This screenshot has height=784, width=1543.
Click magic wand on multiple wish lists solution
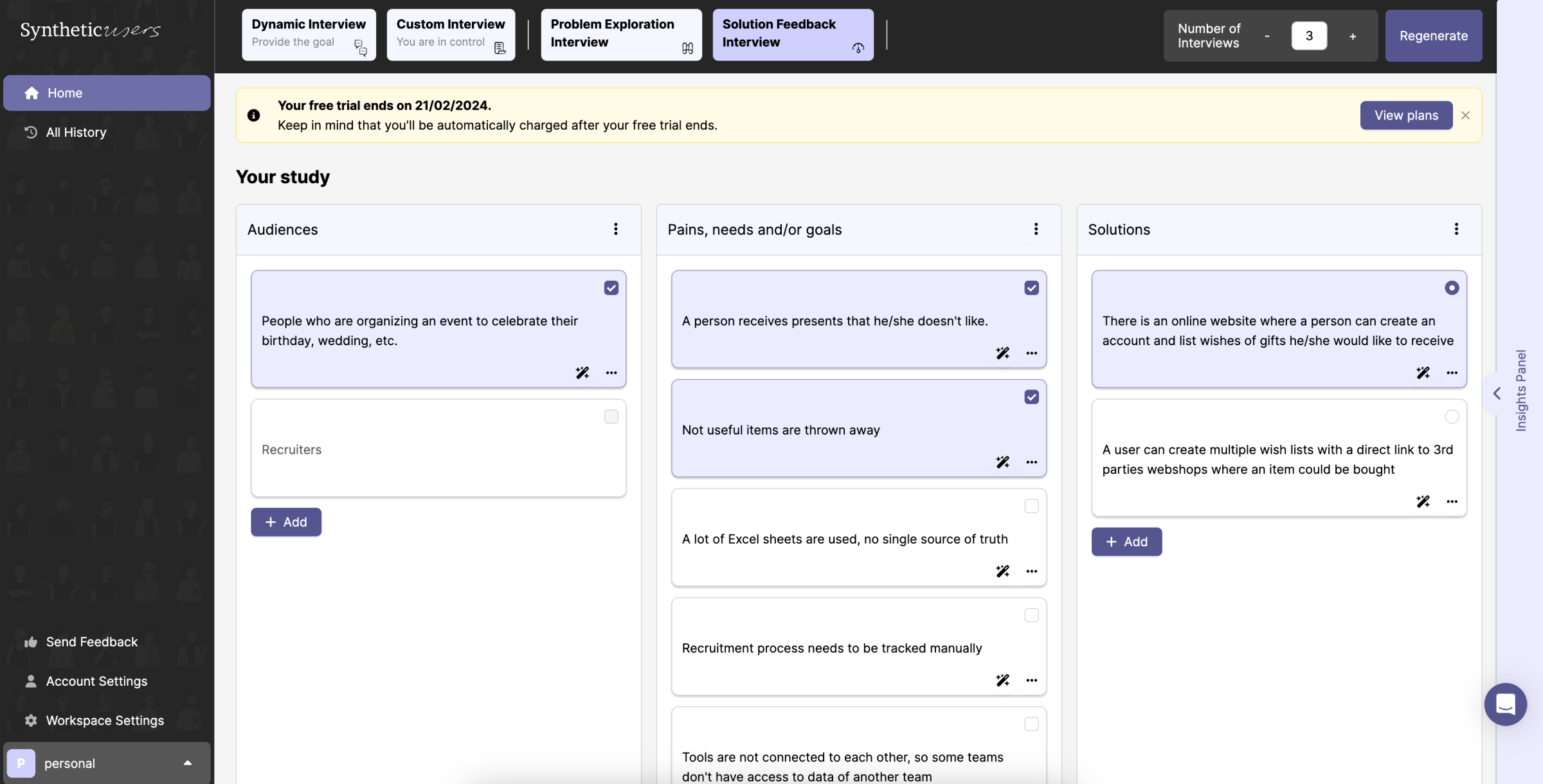pyautogui.click(x=1423, y=501)
